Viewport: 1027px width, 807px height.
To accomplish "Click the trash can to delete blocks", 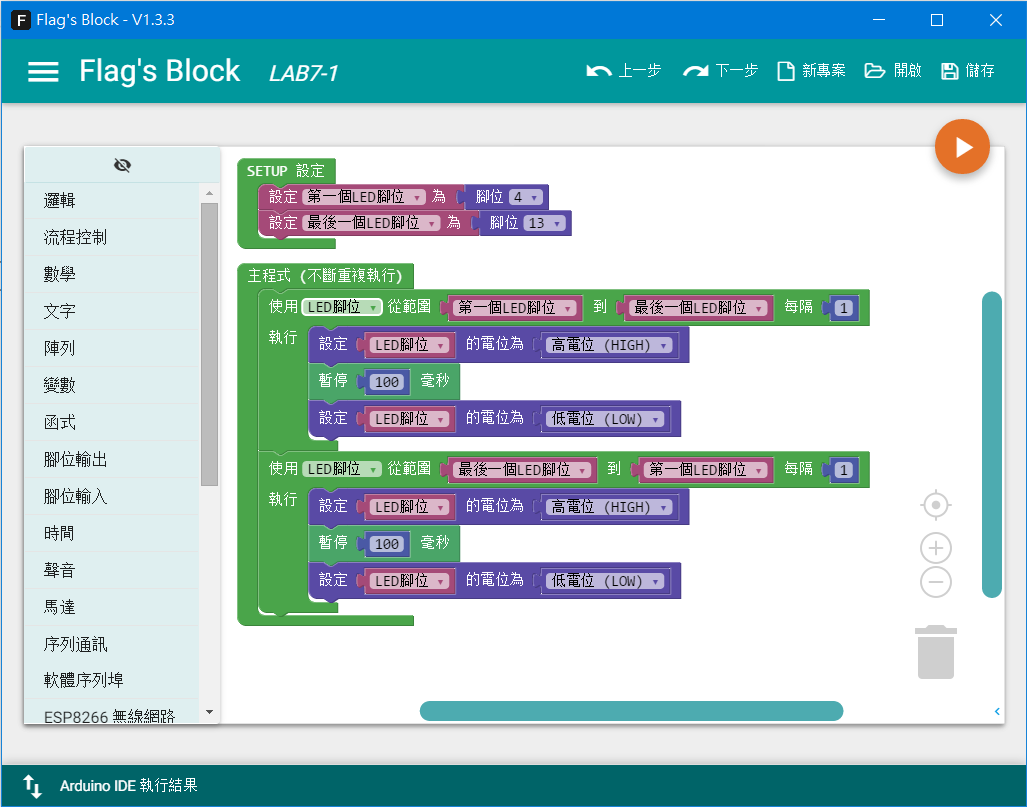I will click(934, 651).
